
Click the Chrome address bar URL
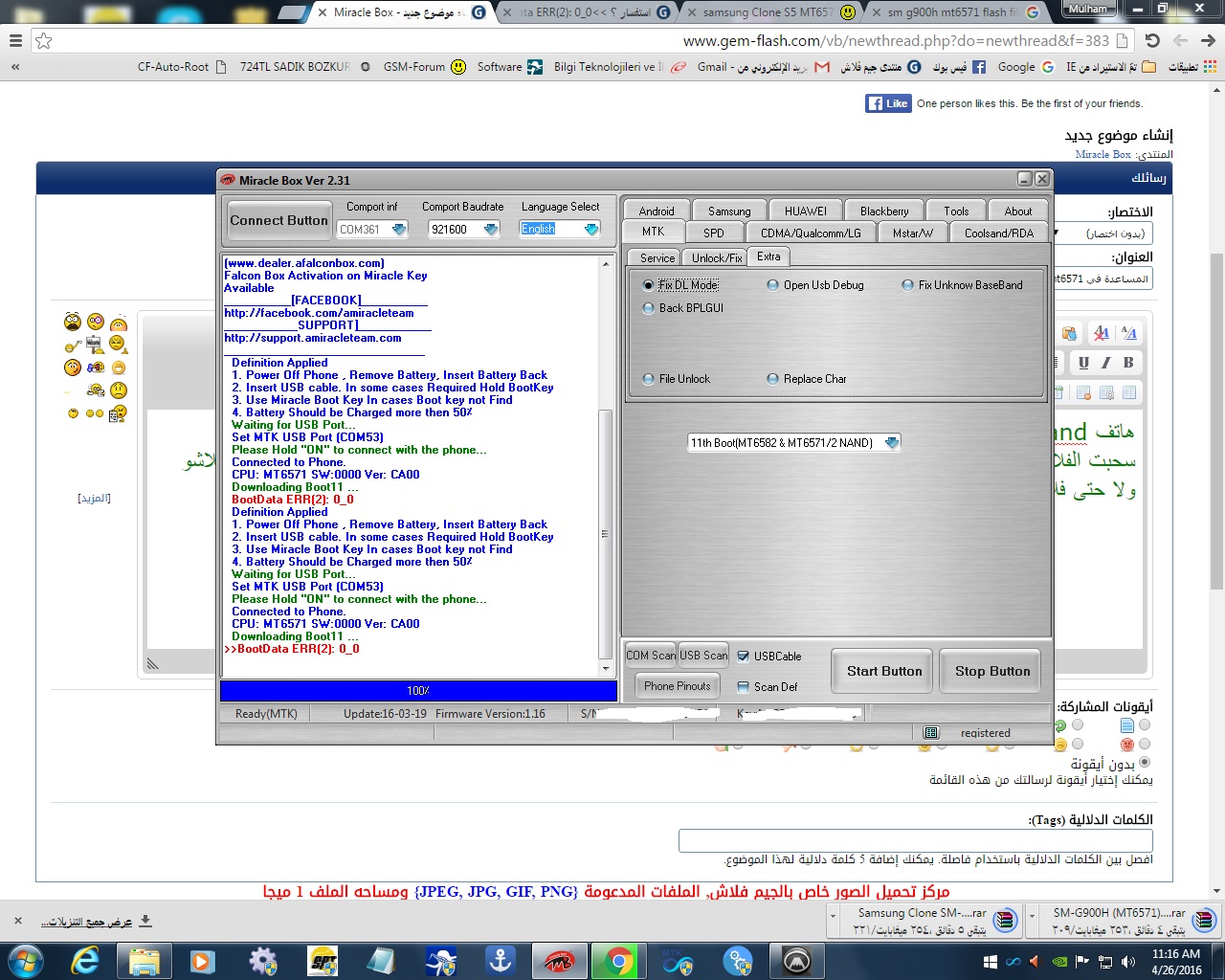[896, 40]
